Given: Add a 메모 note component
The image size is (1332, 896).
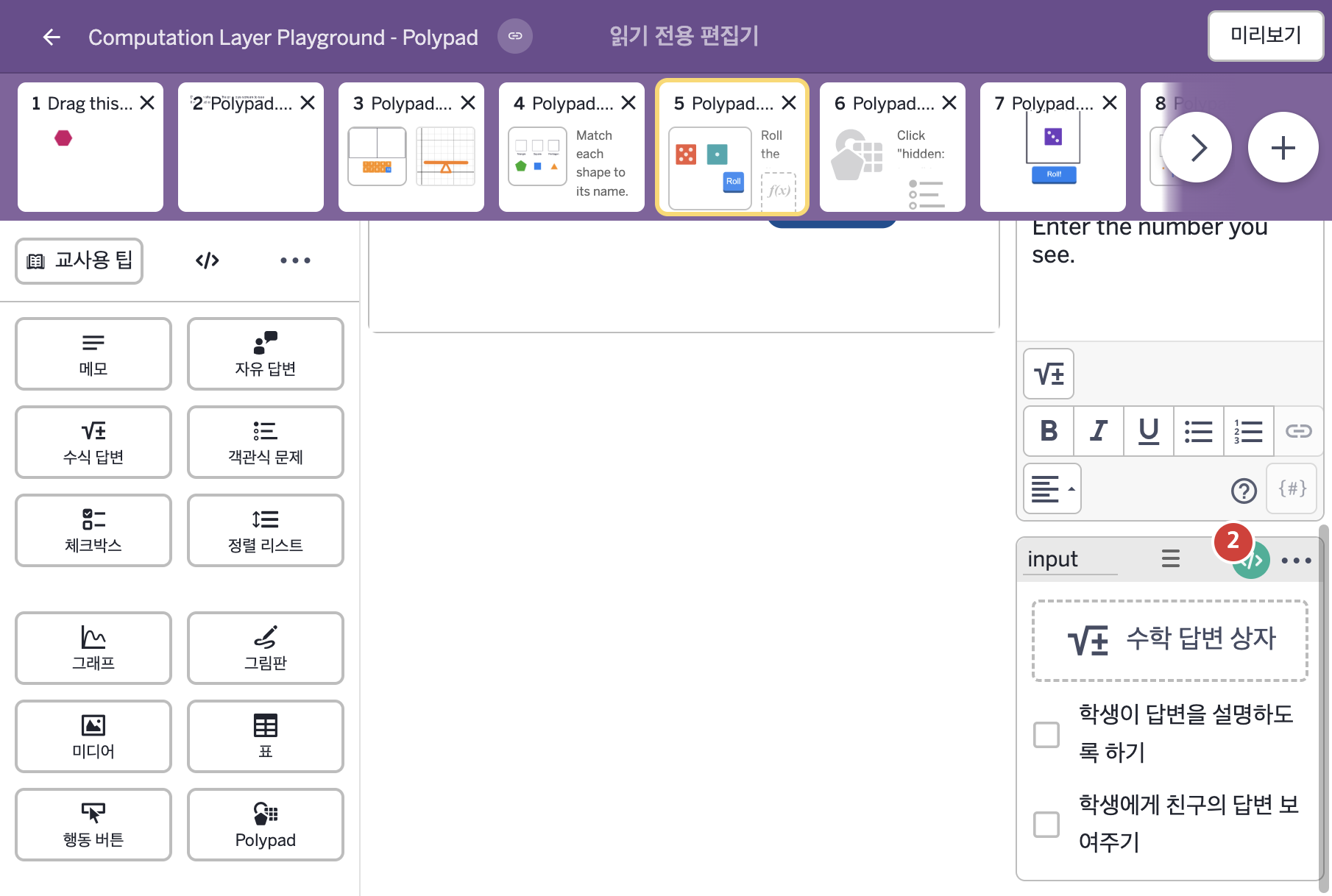Looking at the screenshot, I should click(x=93, y=354).
